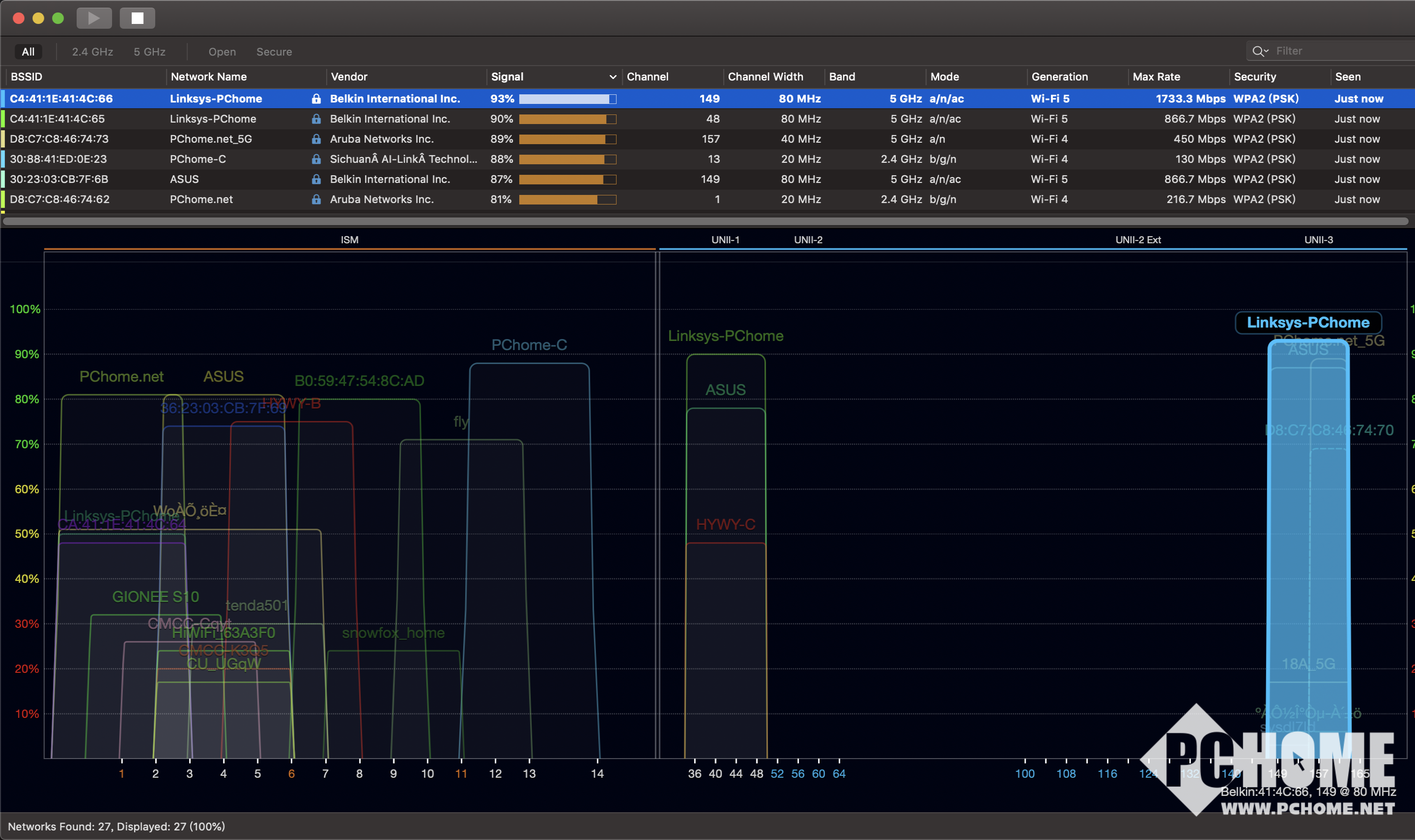Click lock icon on PChome.net row
The image size is (1415, 840).
coord(317,199)
